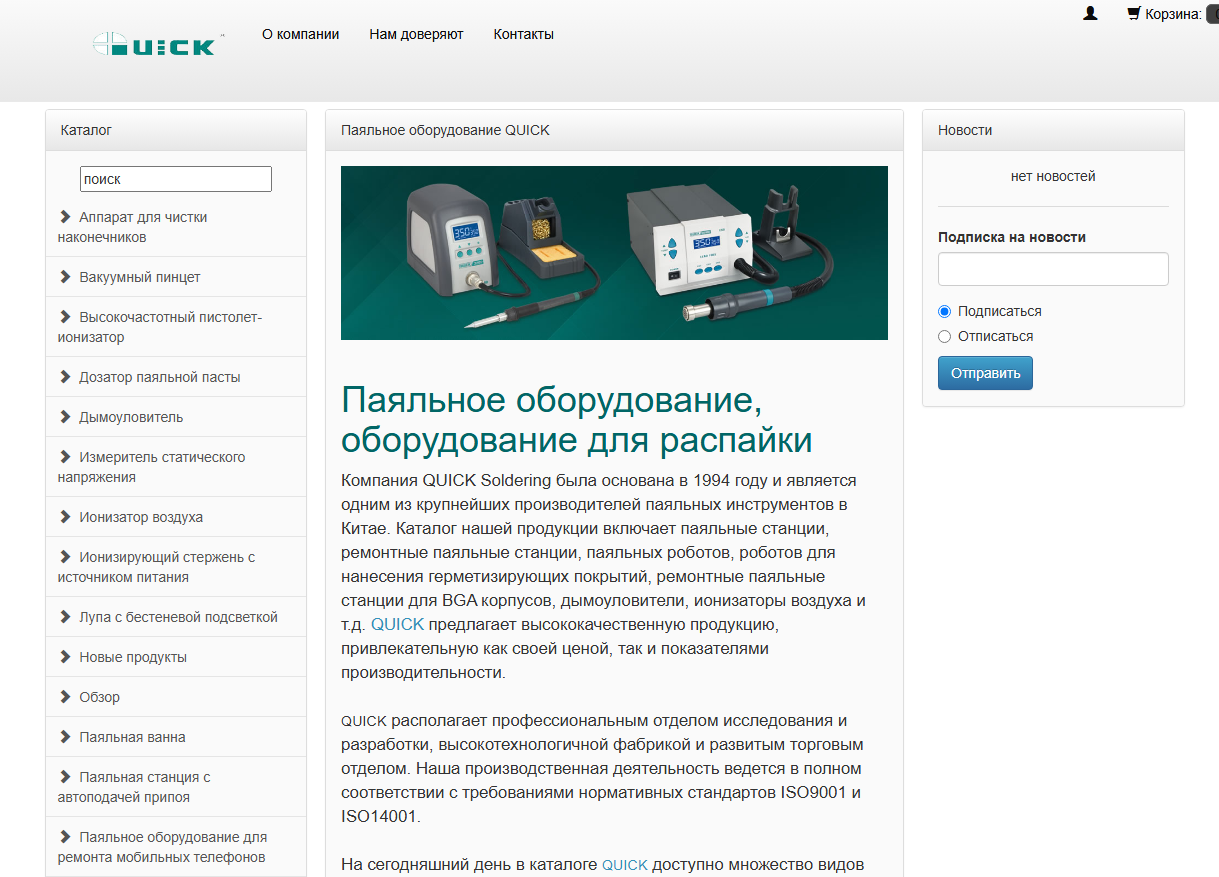1219x877 pixels.
Task: Click the soldering stations banner image
Action: 614,253
